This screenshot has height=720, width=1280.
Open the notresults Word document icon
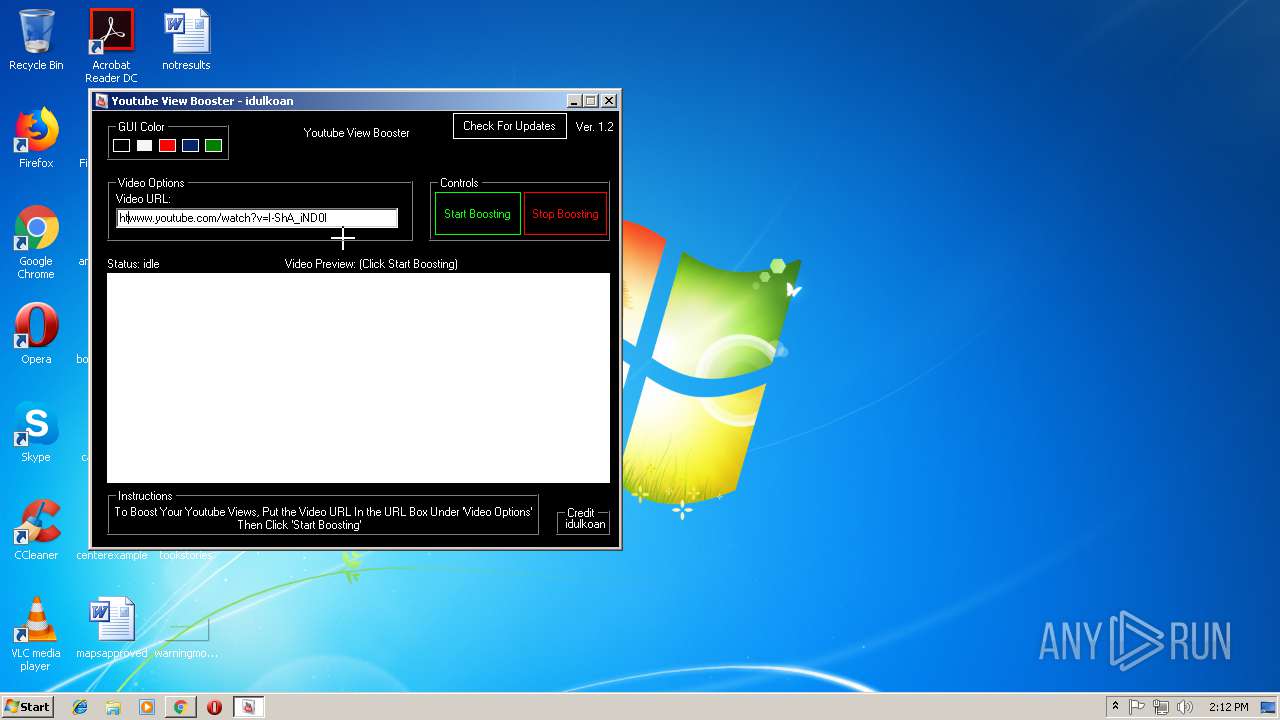point(186,40)
